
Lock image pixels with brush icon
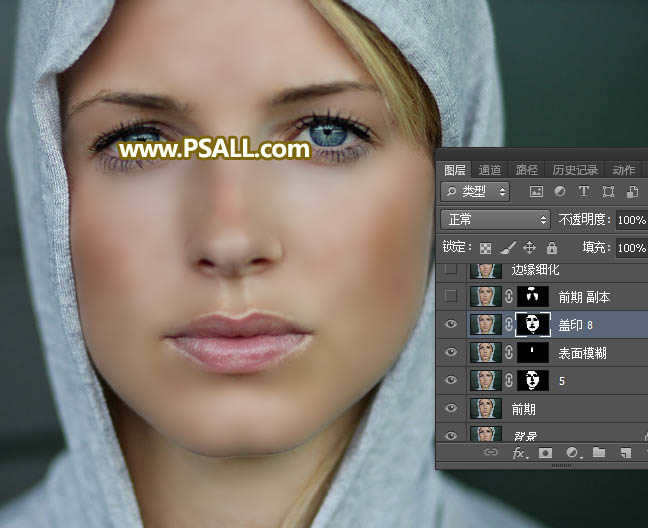click(x=507, y=247)
